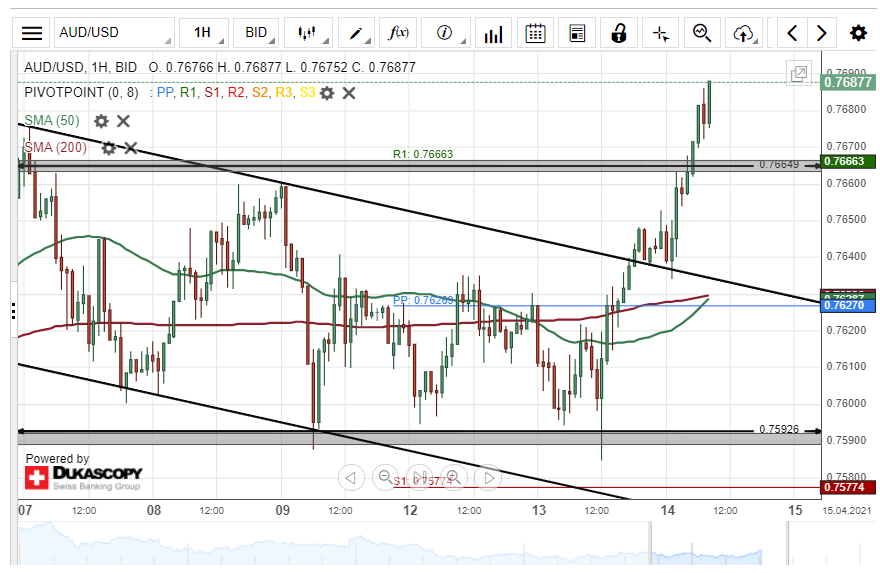Open the AUD/USD instrument selector

click(114, 33)
